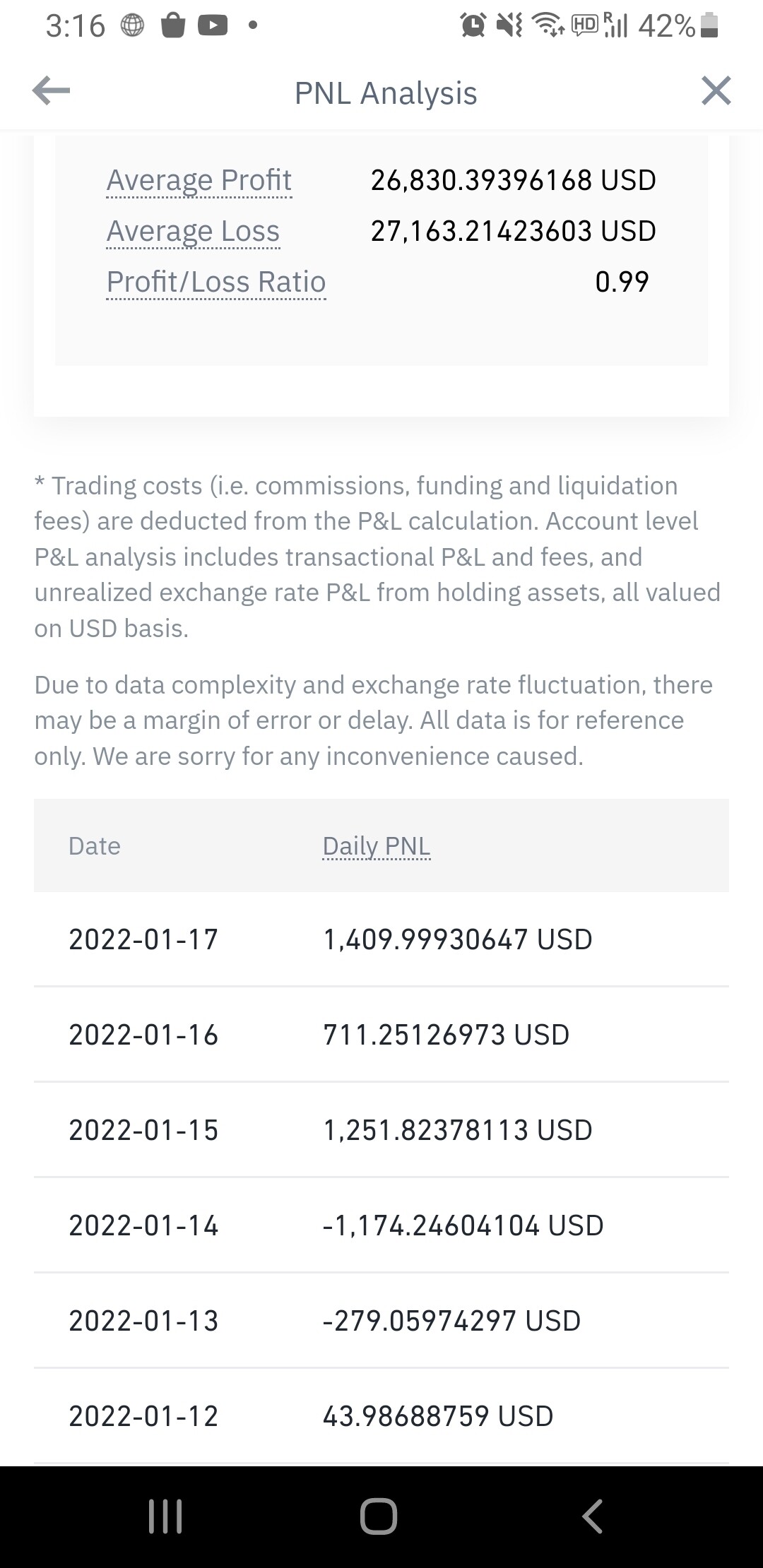Tap the Profit/Loss Ratio label
The width and height of the screenshot is (763, 1568).
[215, 282]
